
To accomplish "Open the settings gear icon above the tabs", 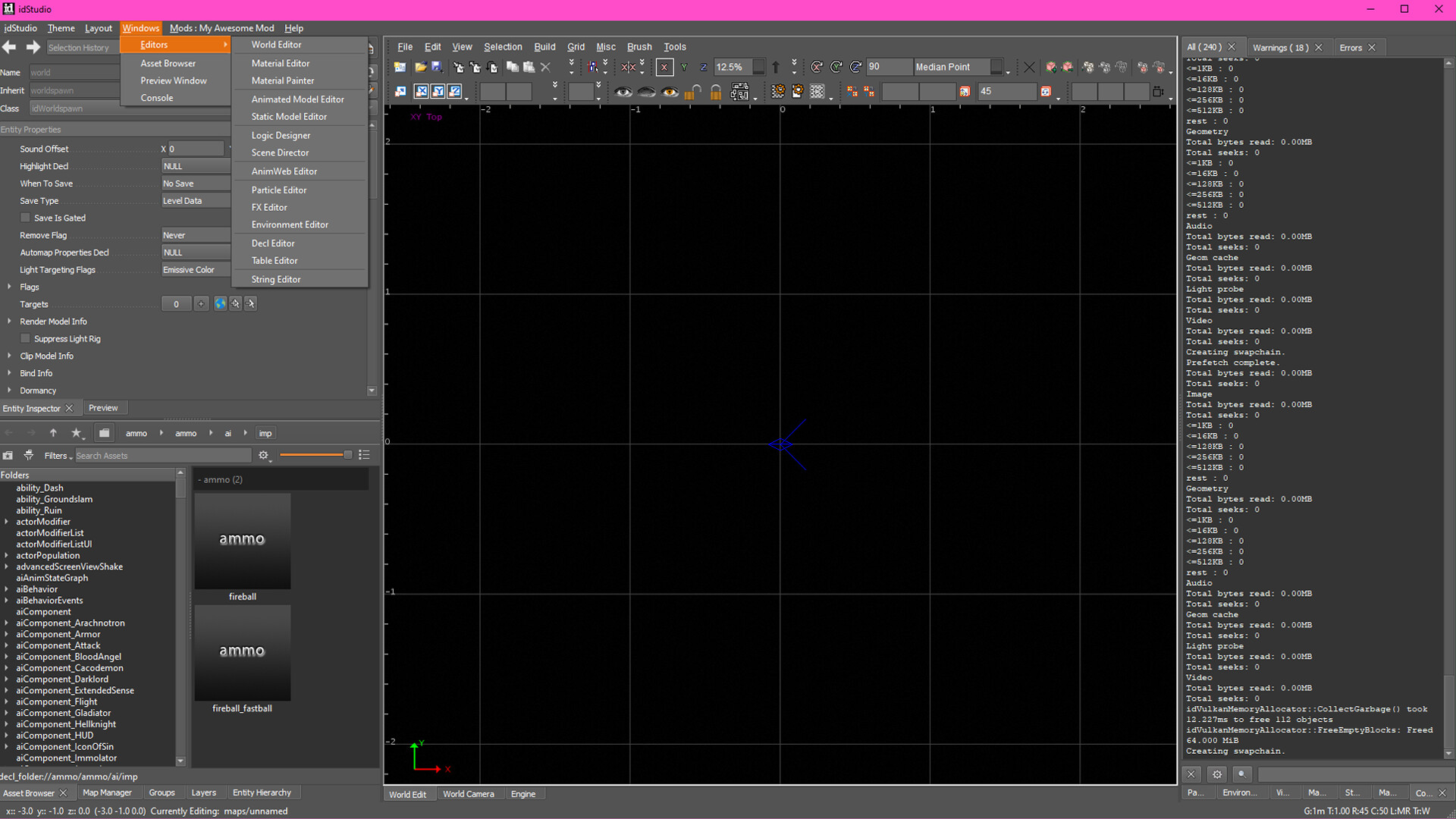I will pos(1217,774).
